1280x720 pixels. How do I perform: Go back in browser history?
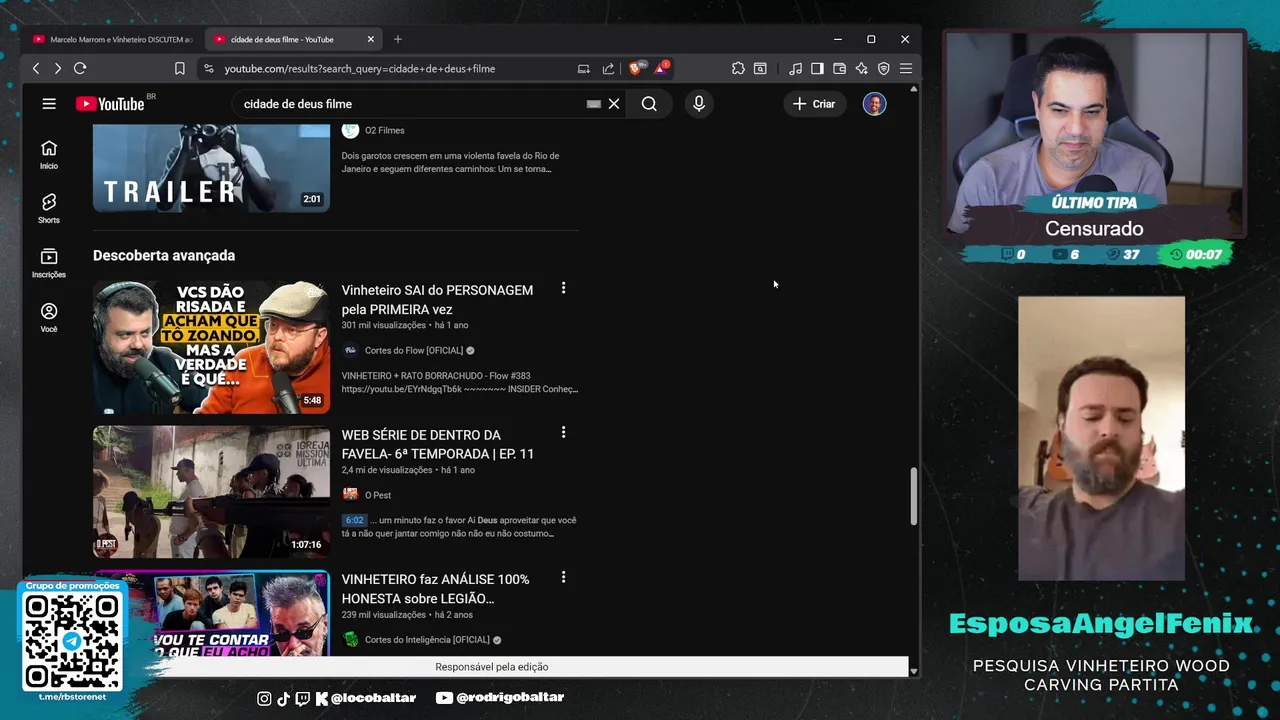pyautogui.click(x=36, y=68)
